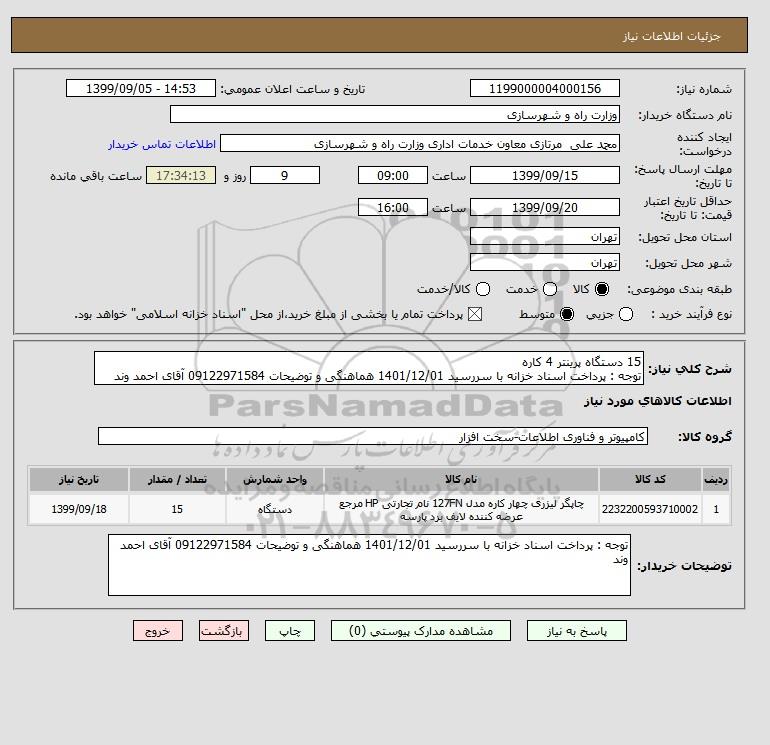770x745 pixels.
Task: Click the goods group field کامپیوتر و فناوری اطلاعات
Action: point(373,436)
